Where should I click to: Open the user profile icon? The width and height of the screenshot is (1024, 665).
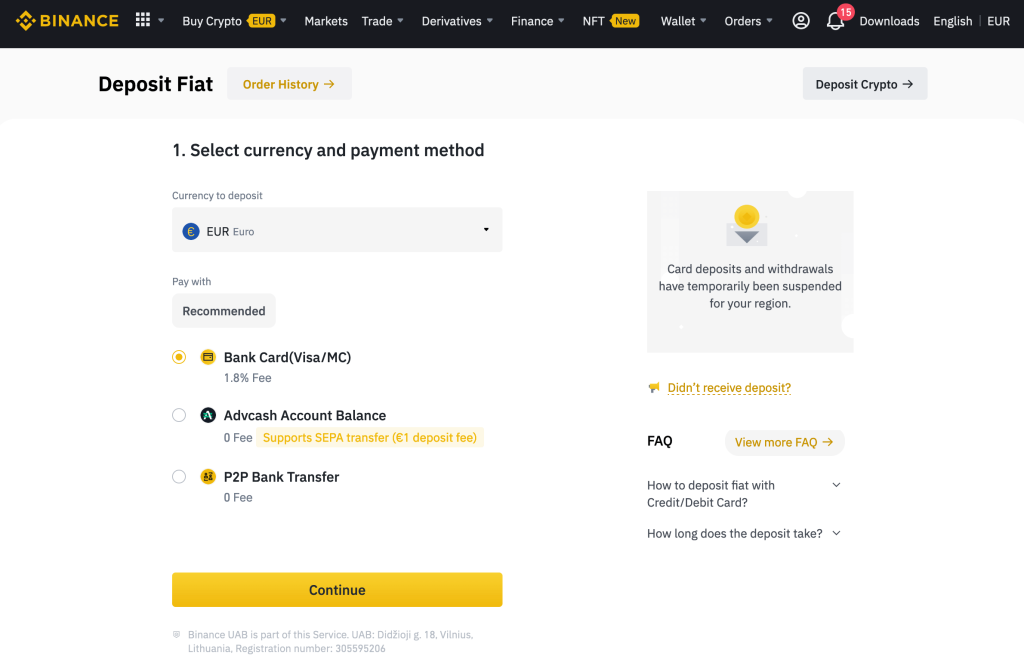click(x=800, y=21)
